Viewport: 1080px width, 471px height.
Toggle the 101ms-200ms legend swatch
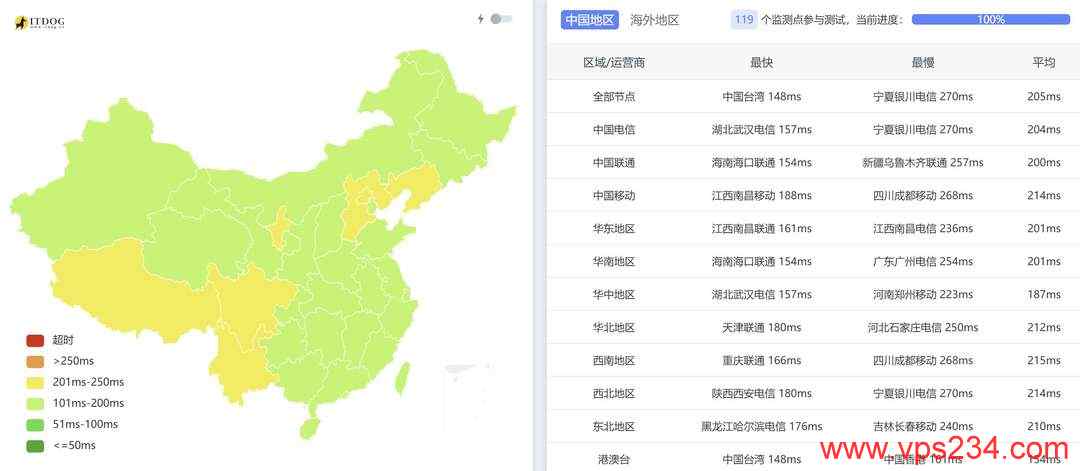tap(35, 403)
